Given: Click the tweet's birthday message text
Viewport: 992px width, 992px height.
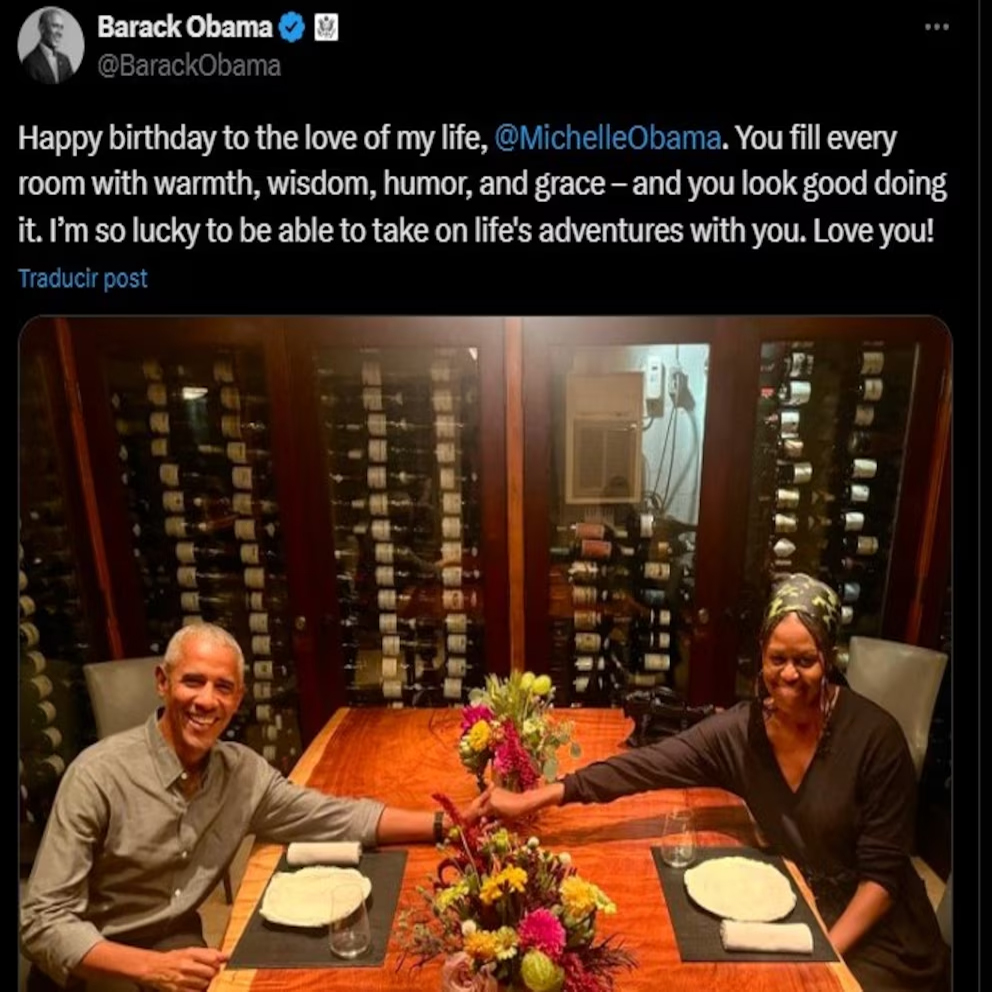Looking at the screenshot, I should (x=482, y=184).
